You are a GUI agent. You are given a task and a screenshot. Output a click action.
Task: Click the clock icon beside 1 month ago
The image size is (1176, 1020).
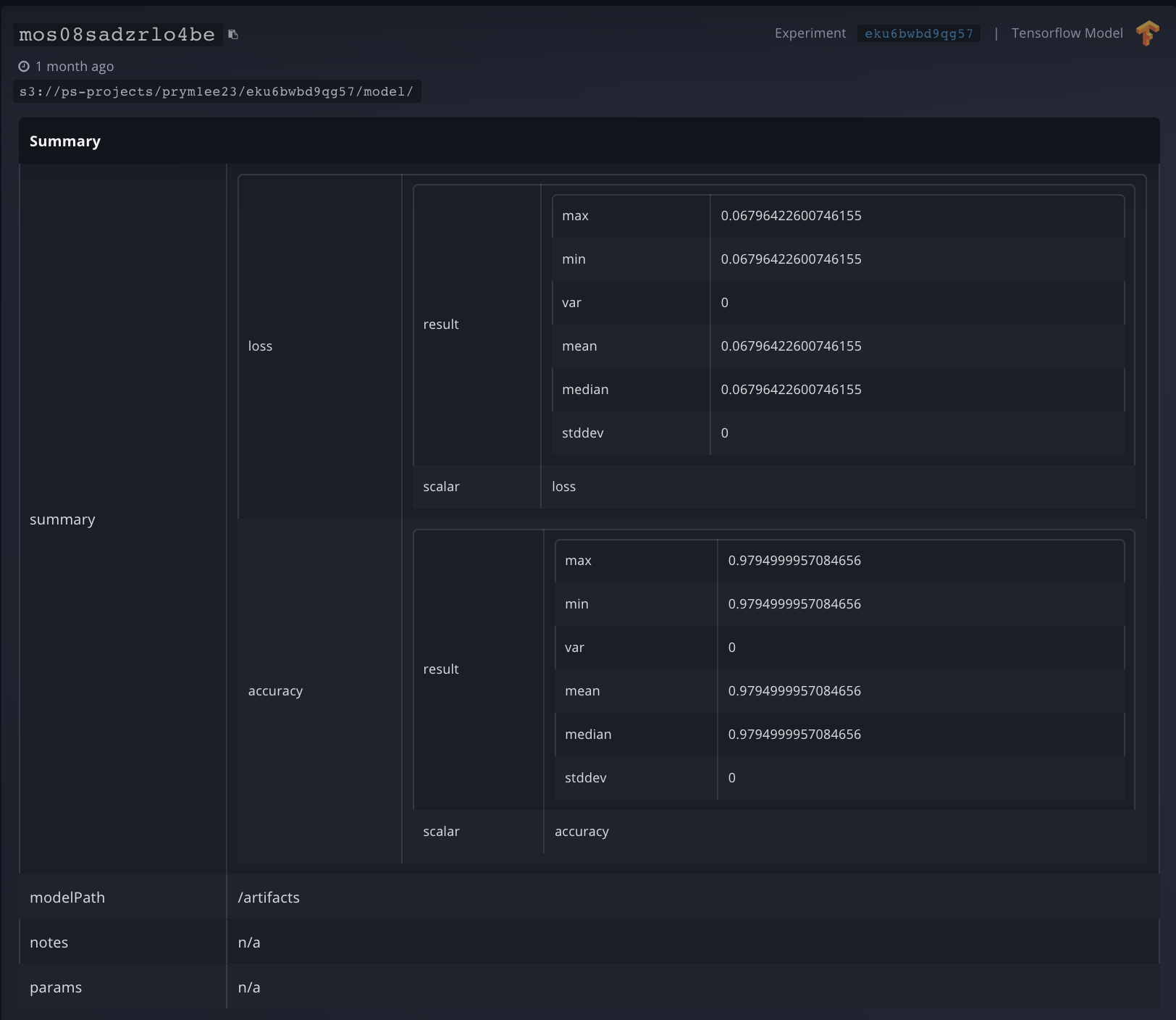click(x=24, y=67)
